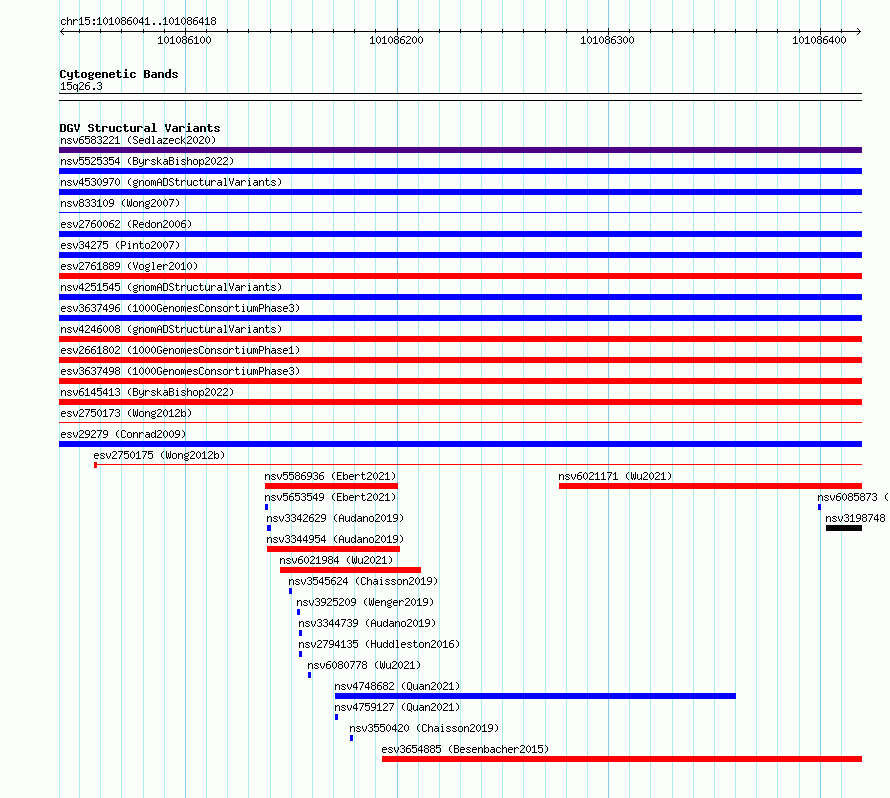Open esv2750173 (Wong2012b) variant
Screen dimensions: 890x798
click(126, 413)
